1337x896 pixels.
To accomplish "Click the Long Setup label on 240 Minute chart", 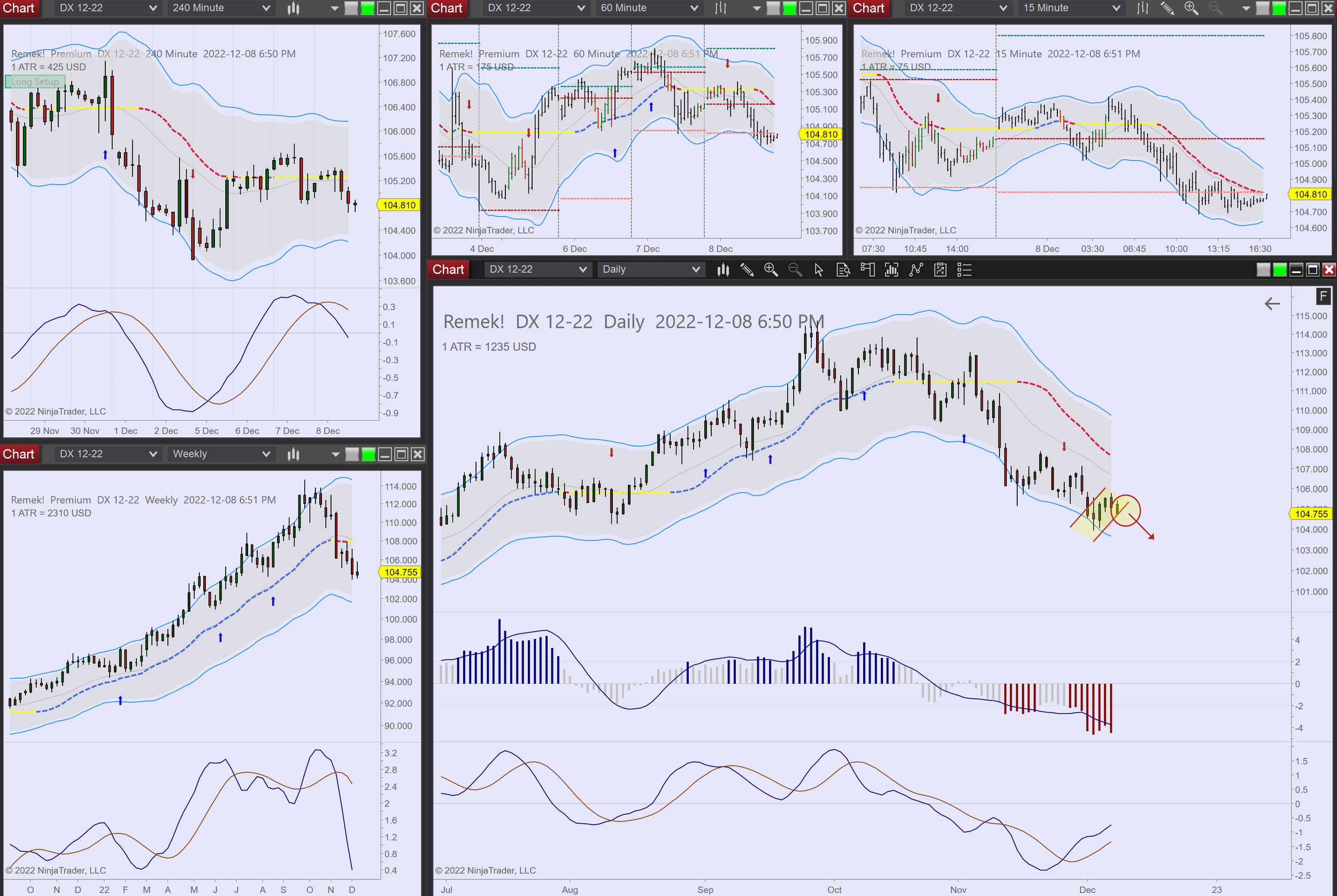I will click(x=35, y=82).
